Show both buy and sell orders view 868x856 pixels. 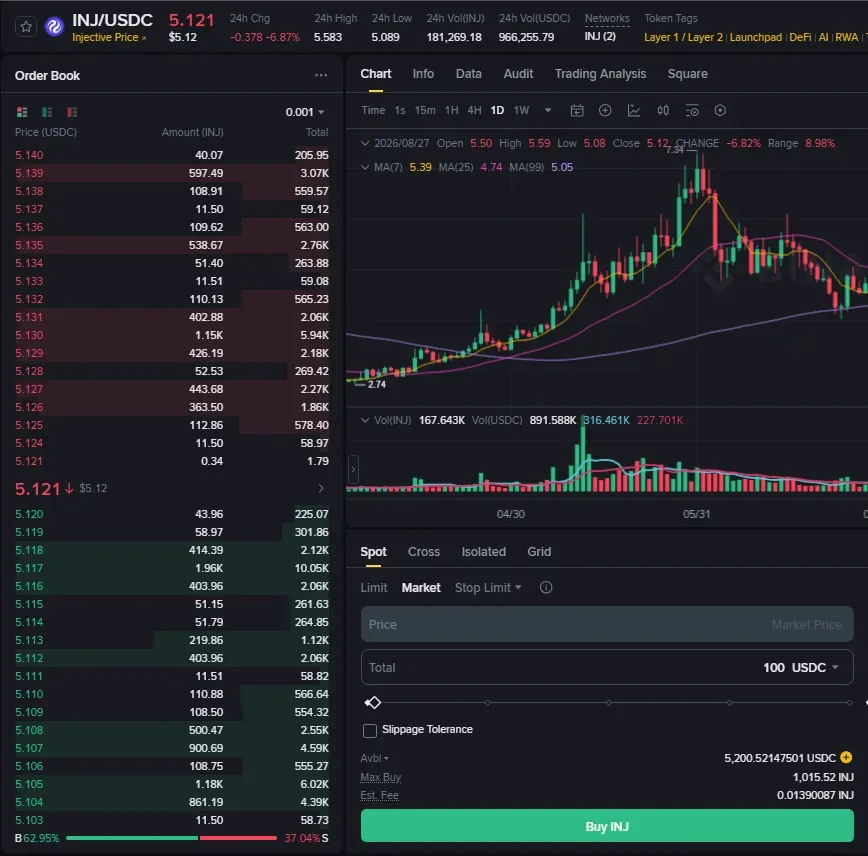(x=22, y=112)
